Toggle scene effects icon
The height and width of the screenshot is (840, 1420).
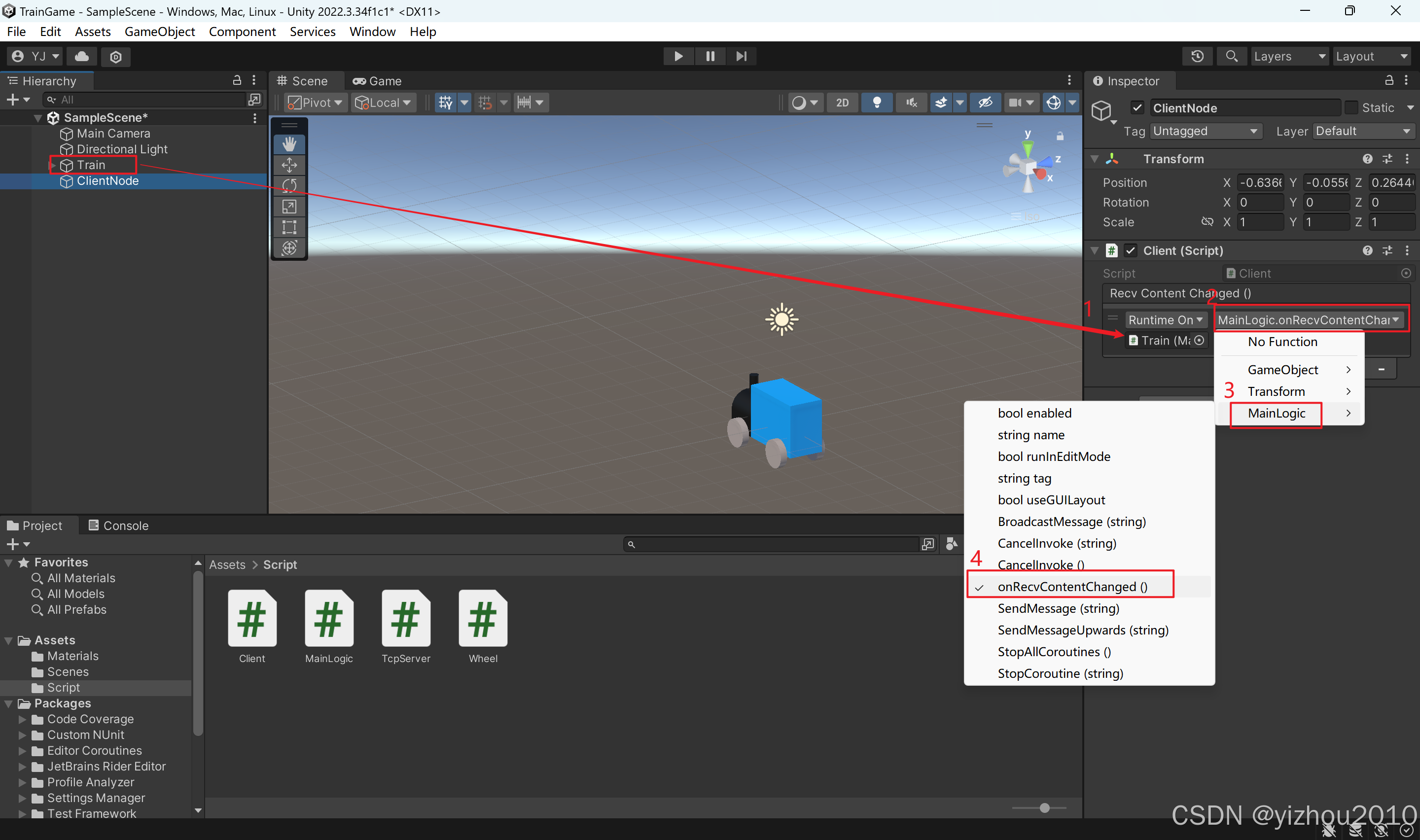(x=941, y=103)
